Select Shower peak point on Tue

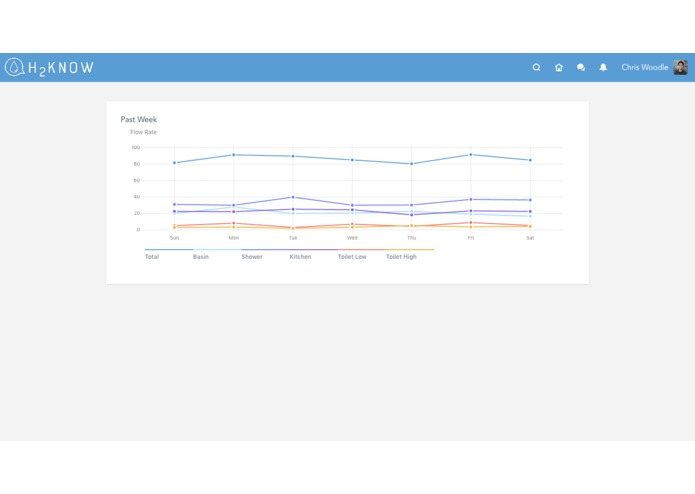click(x=293, y=197)
